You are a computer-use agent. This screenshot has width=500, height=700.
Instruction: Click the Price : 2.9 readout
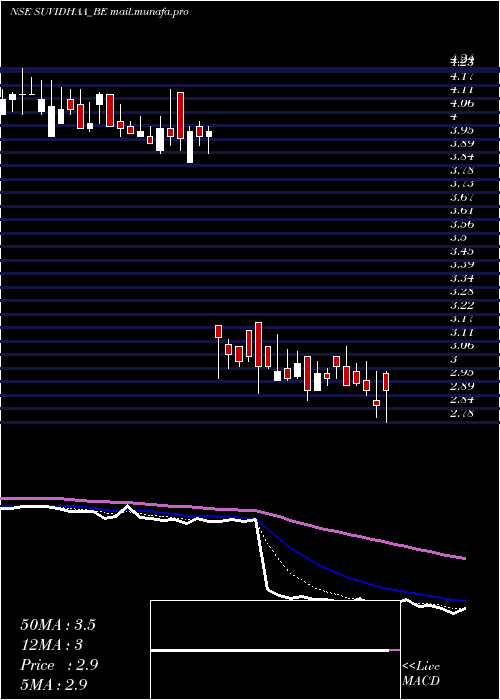coord(59,665)
